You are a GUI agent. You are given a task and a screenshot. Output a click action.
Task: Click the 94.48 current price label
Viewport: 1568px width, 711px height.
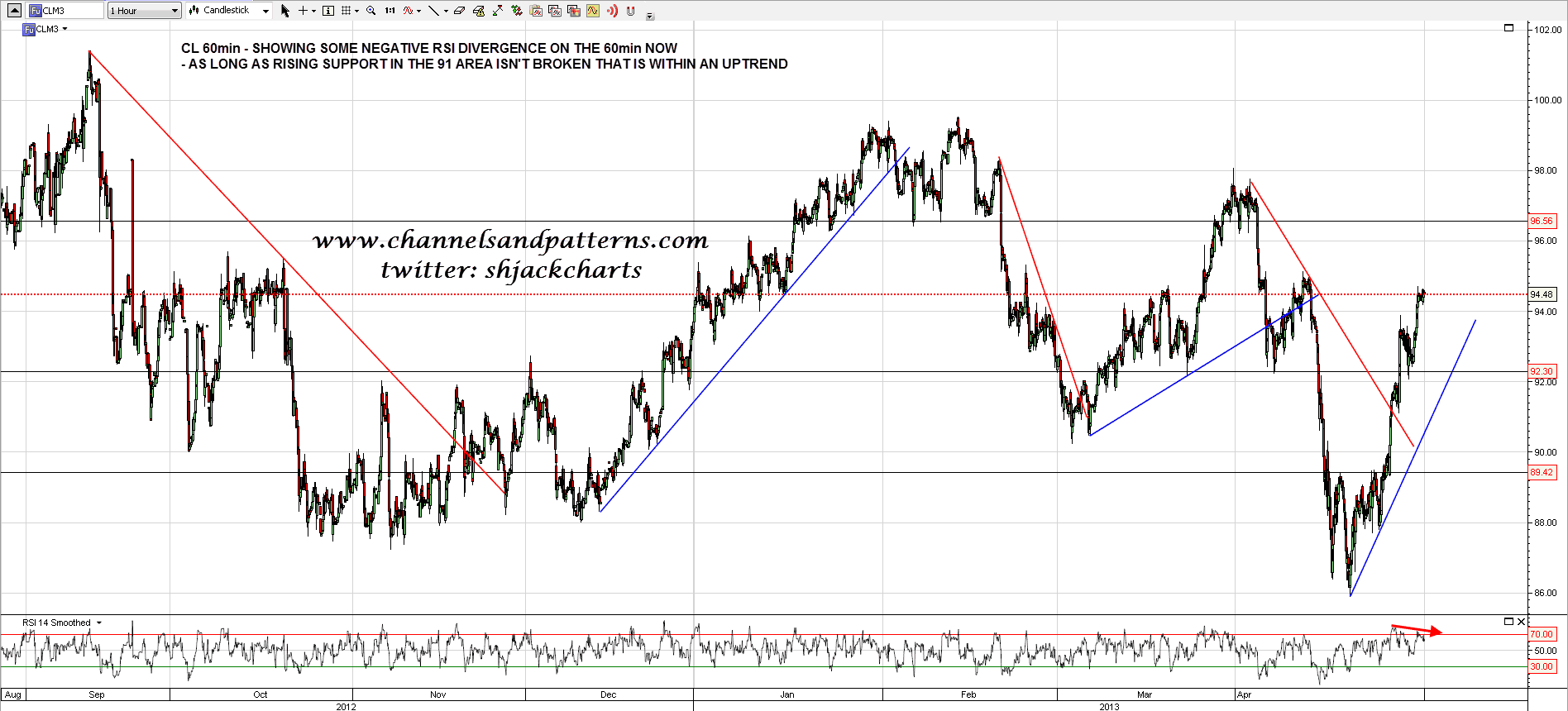(x=1542, y=294)
